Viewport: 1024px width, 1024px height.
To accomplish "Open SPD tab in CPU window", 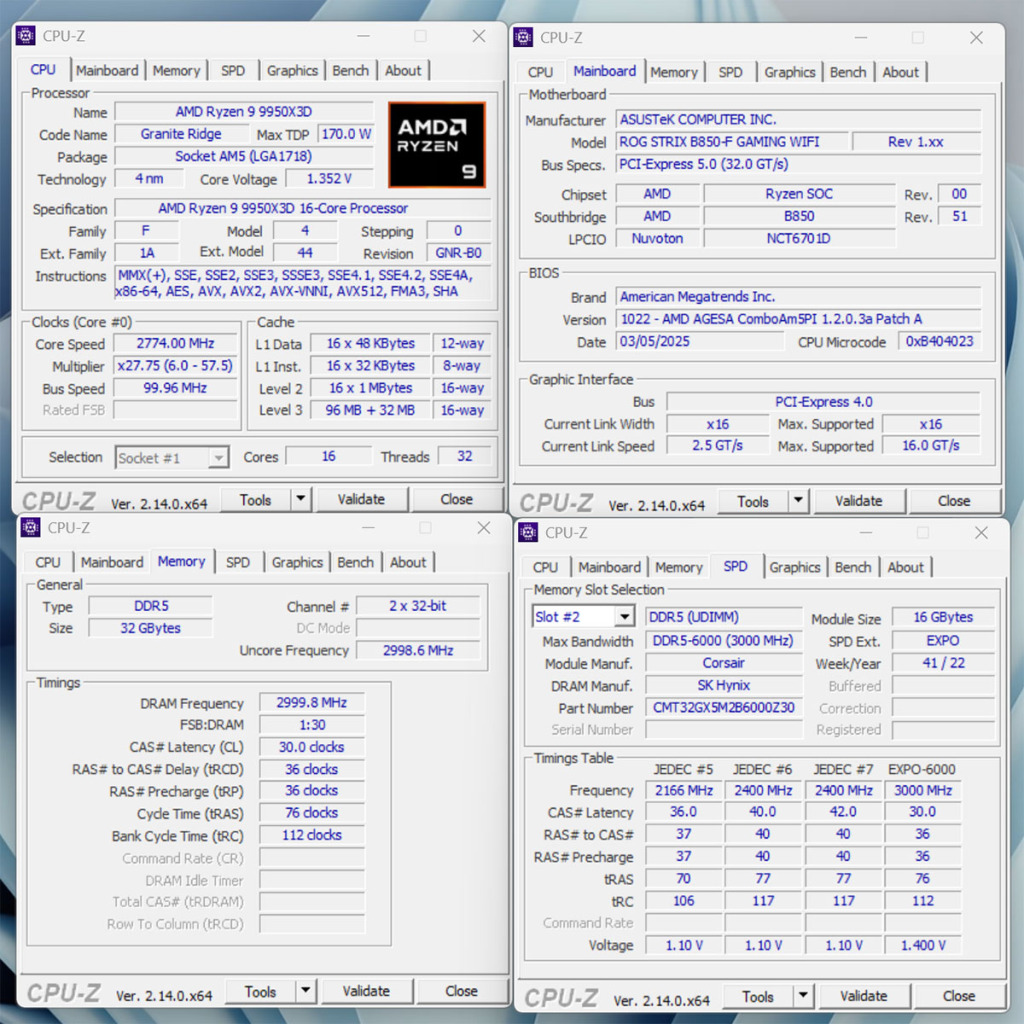I will click(x=233, y=71).
